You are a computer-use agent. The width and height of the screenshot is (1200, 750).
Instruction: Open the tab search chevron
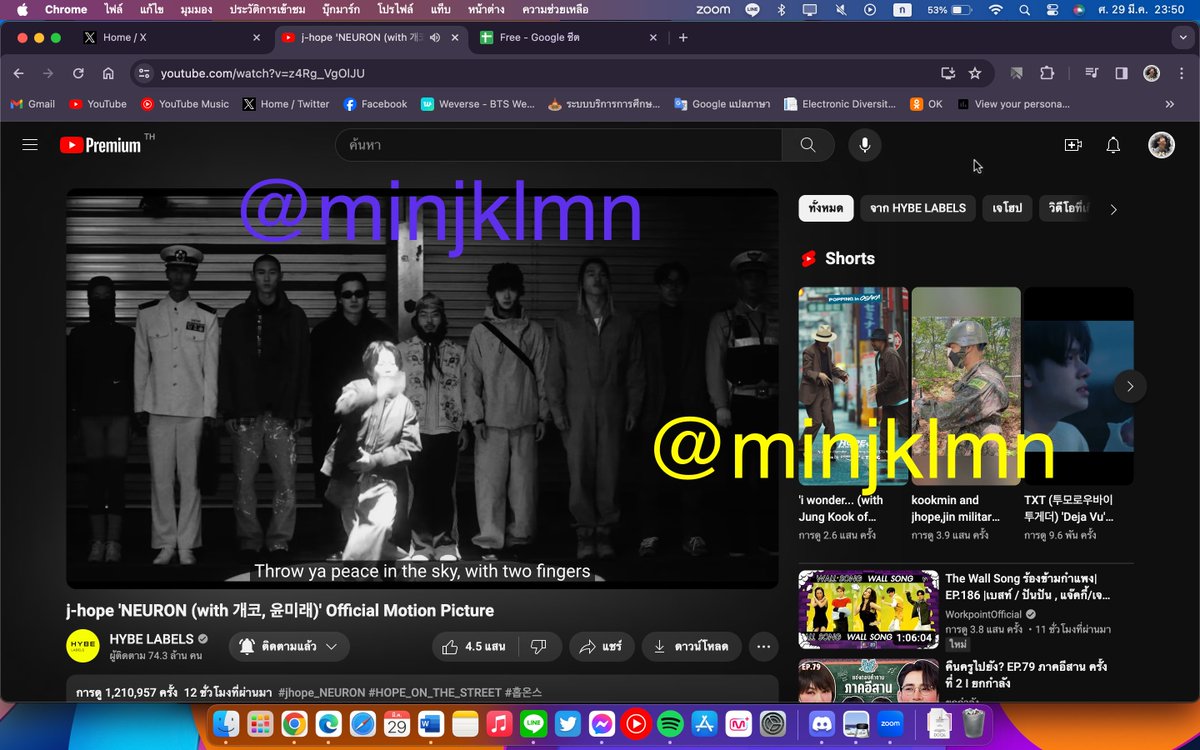click(1183, 37)
